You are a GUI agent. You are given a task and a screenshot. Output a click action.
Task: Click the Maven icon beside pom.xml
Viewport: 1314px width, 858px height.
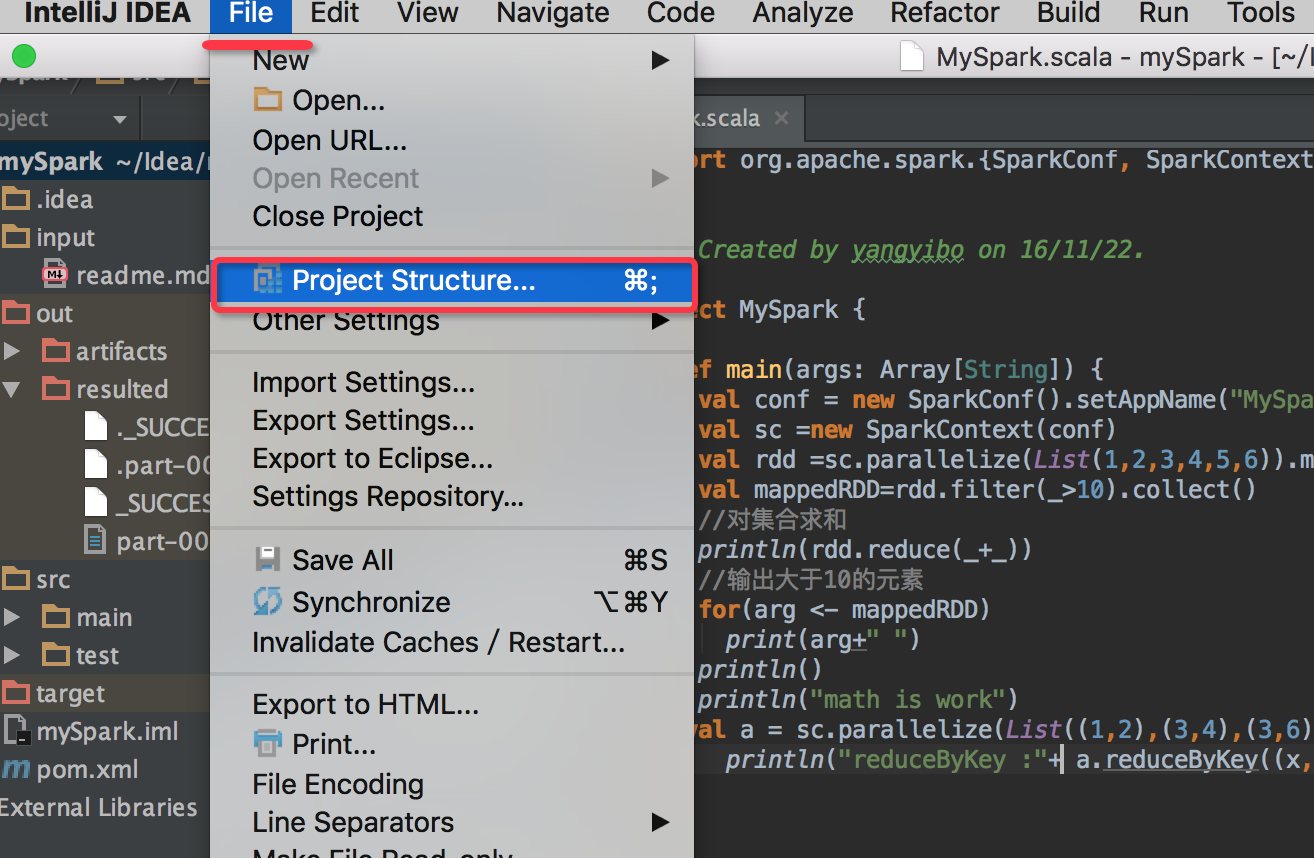[x=16, y=769]
